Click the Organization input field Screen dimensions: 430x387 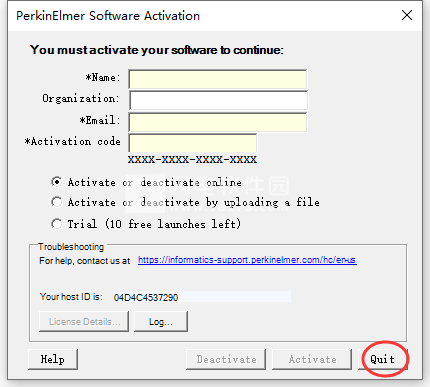tap(219, 101)
